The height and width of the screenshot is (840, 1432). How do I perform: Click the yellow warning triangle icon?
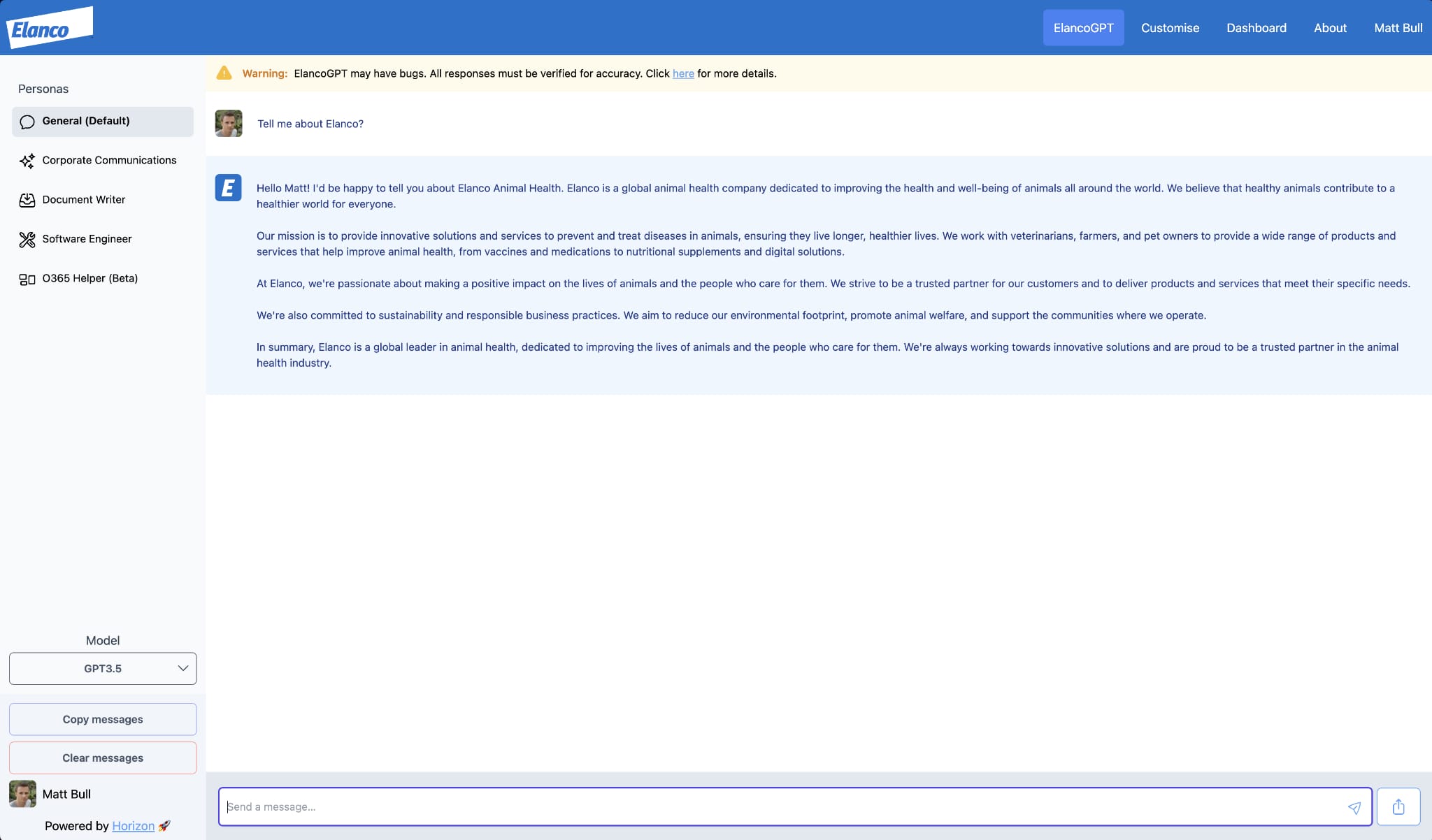224,73
